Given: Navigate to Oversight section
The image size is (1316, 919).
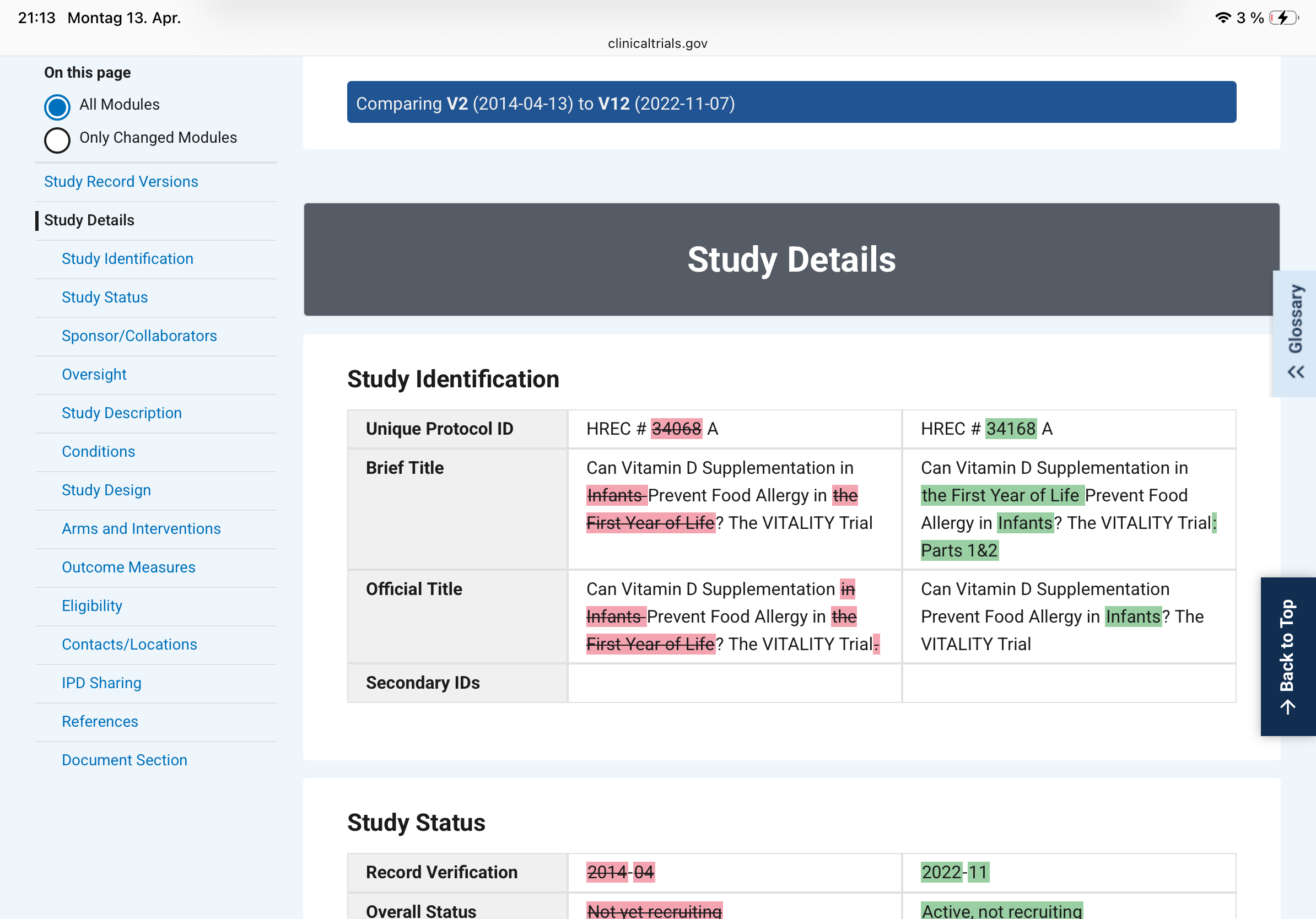Looking at the screenshot, I should pos(94,374).
